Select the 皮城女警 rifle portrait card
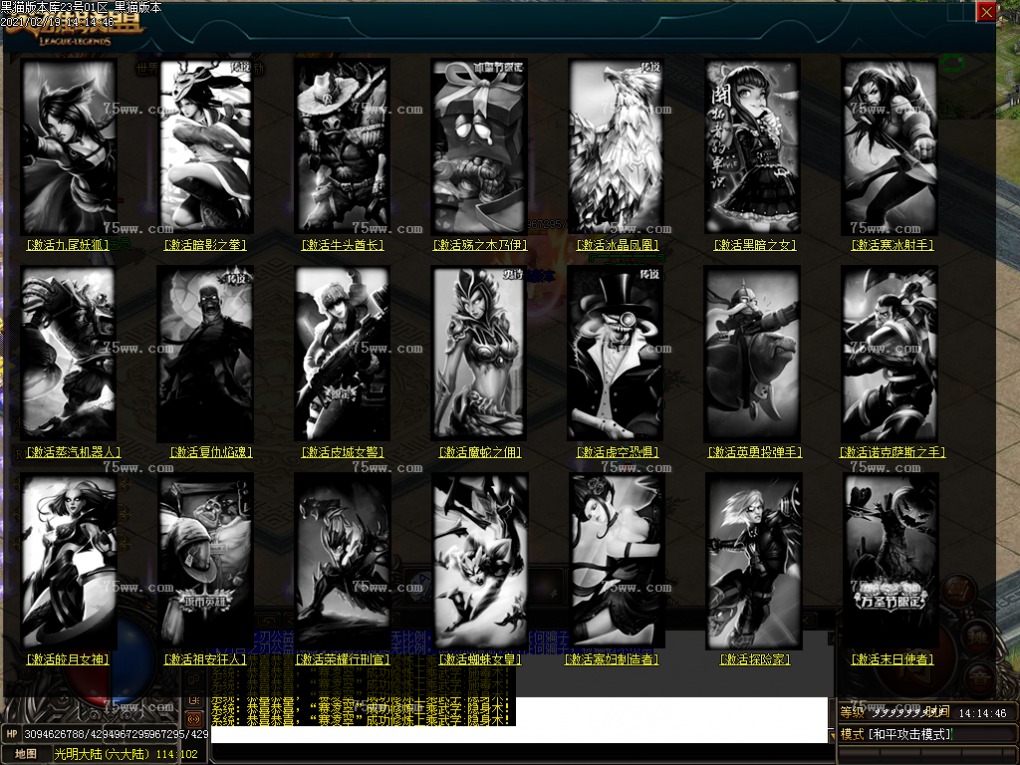 343,354
